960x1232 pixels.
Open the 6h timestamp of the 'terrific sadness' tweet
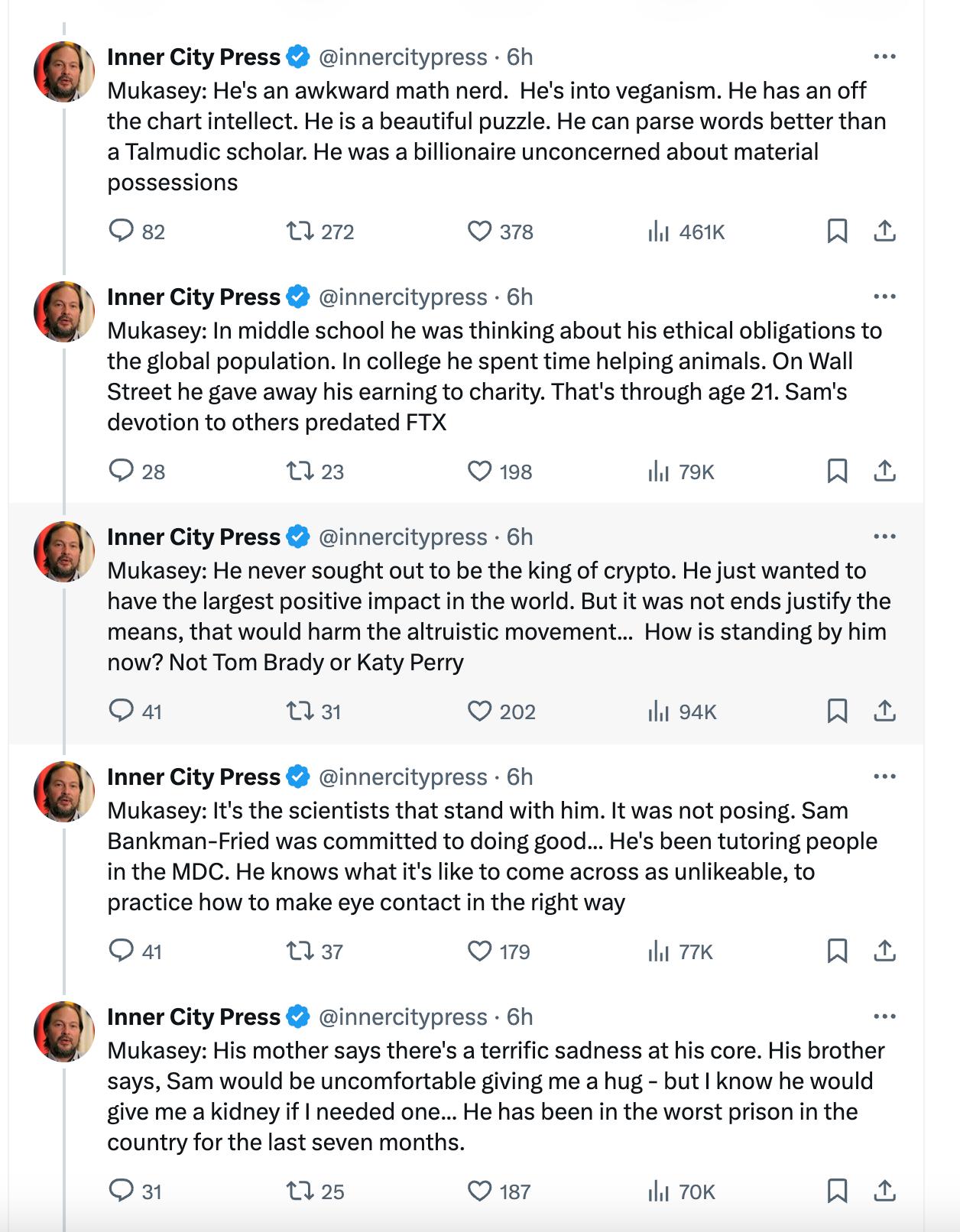[x=520, y=1016]
